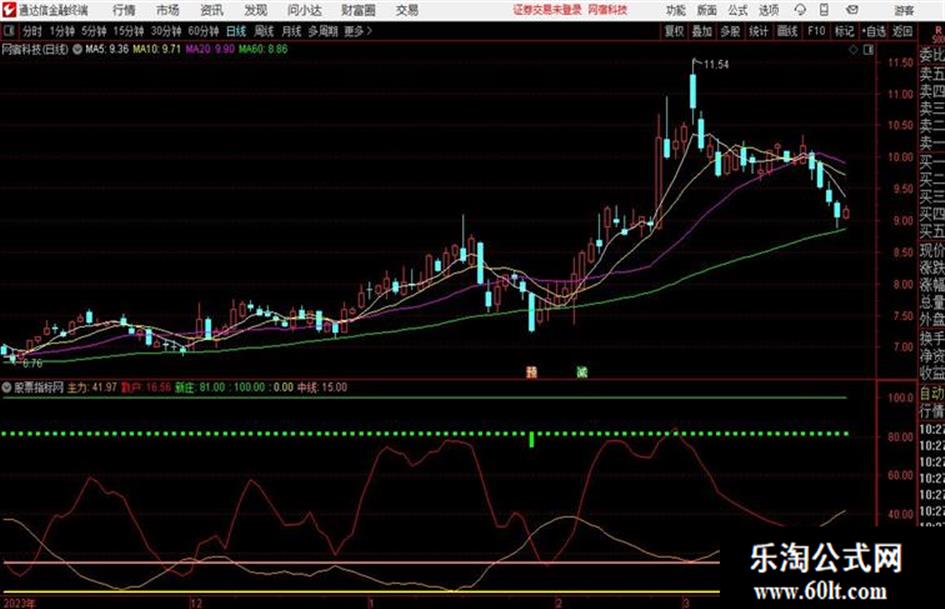The width and height of the screenshot is (945, 609).
Task: Switch to the 30分钟 period tab
Action: coord(166,31)
